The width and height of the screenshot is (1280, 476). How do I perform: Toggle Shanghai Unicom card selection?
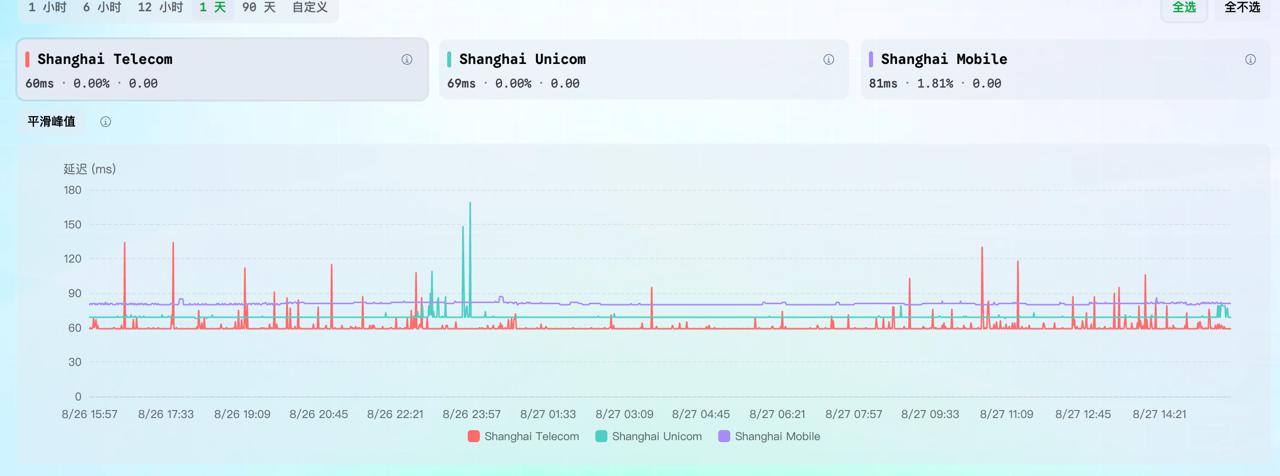tap(644, 70)
